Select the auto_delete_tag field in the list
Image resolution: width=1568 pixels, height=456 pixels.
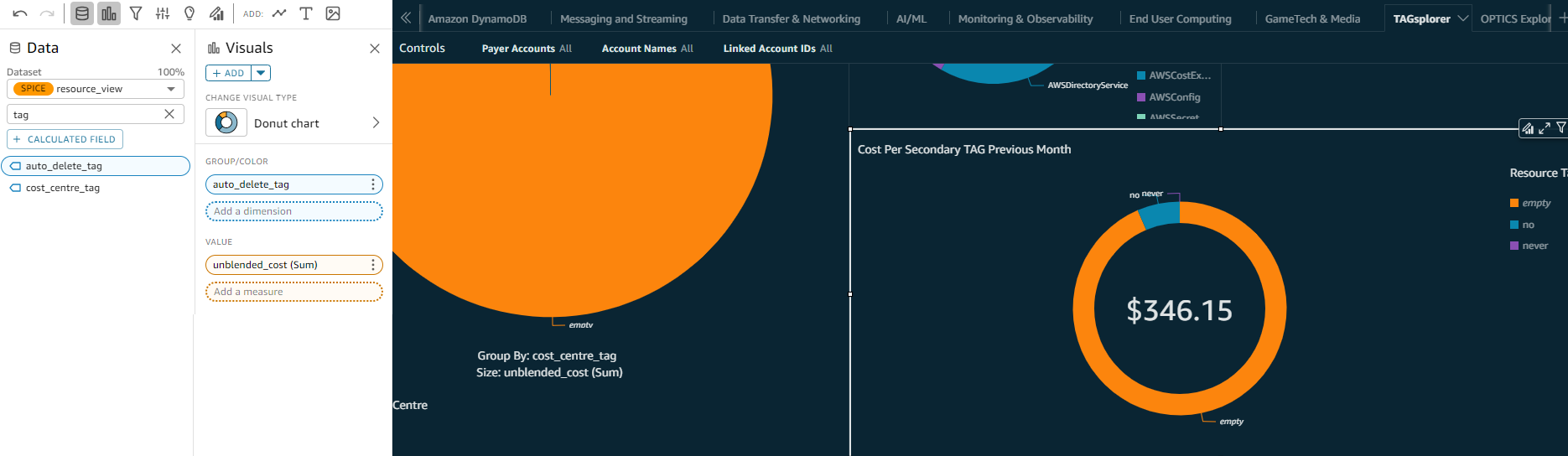coord(96,166)
